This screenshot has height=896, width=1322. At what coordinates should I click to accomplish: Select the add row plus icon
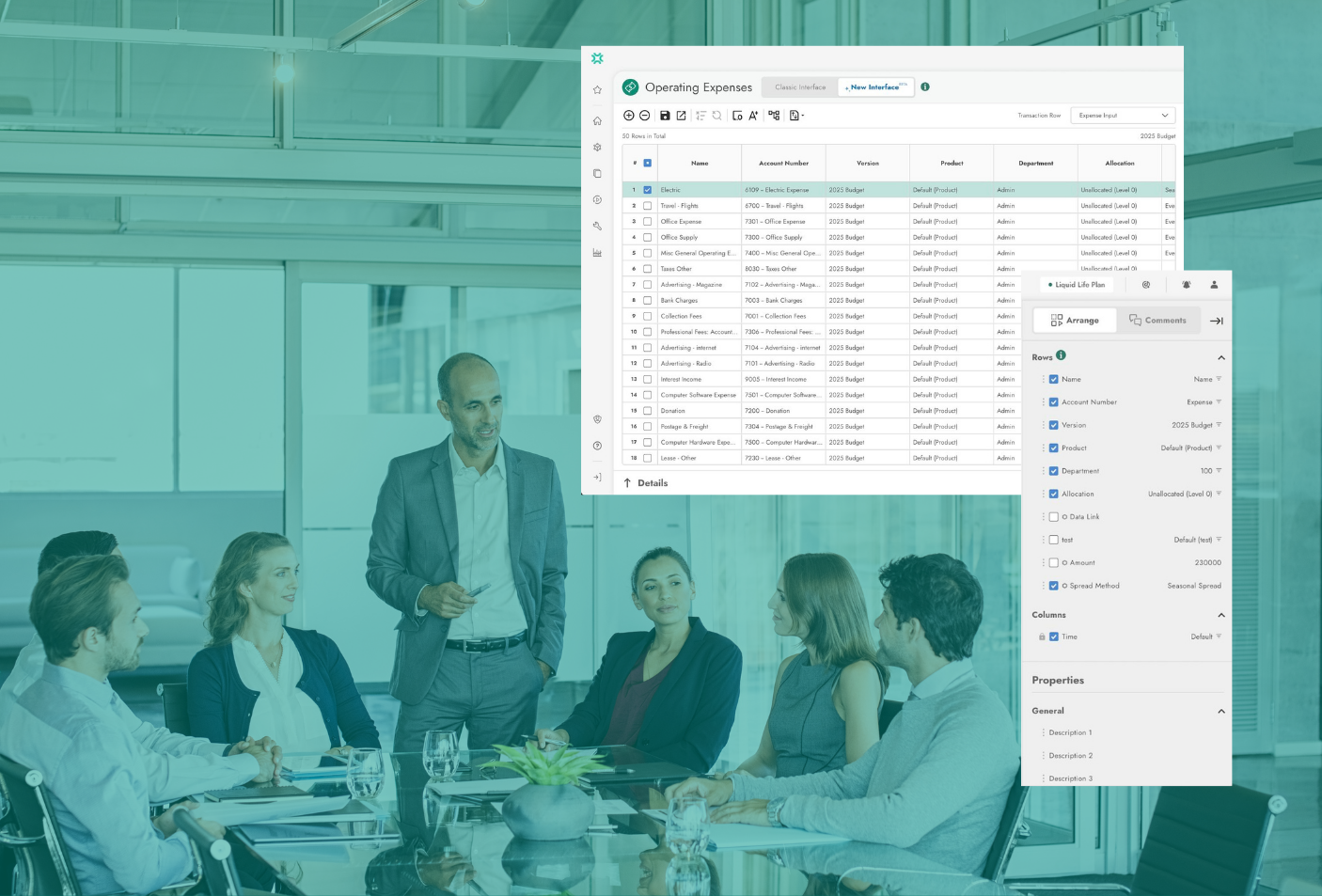tap(628, 115)
